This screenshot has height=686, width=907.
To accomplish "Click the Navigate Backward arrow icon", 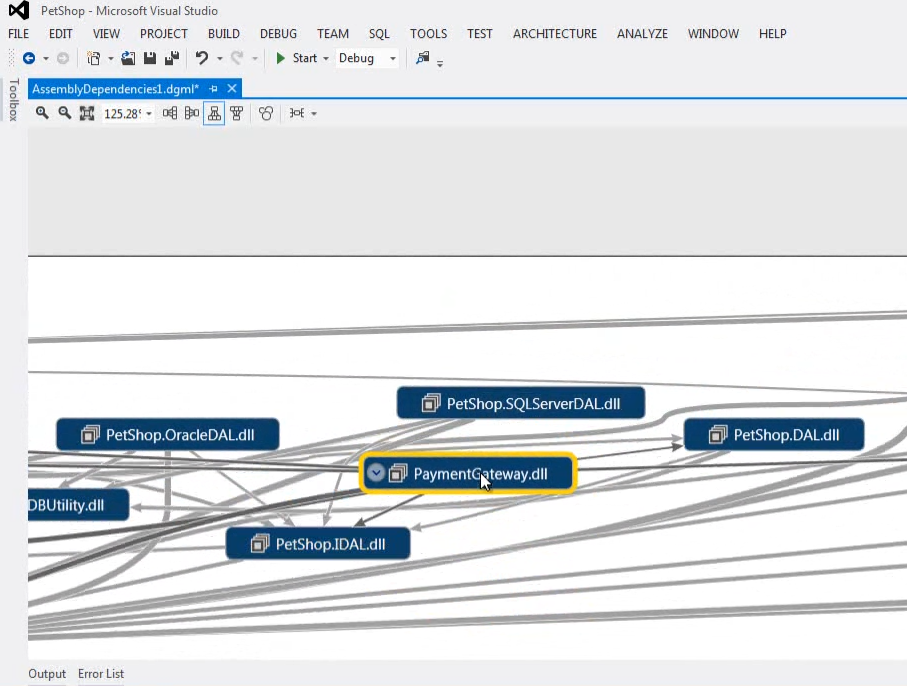I will pos(29,58).
